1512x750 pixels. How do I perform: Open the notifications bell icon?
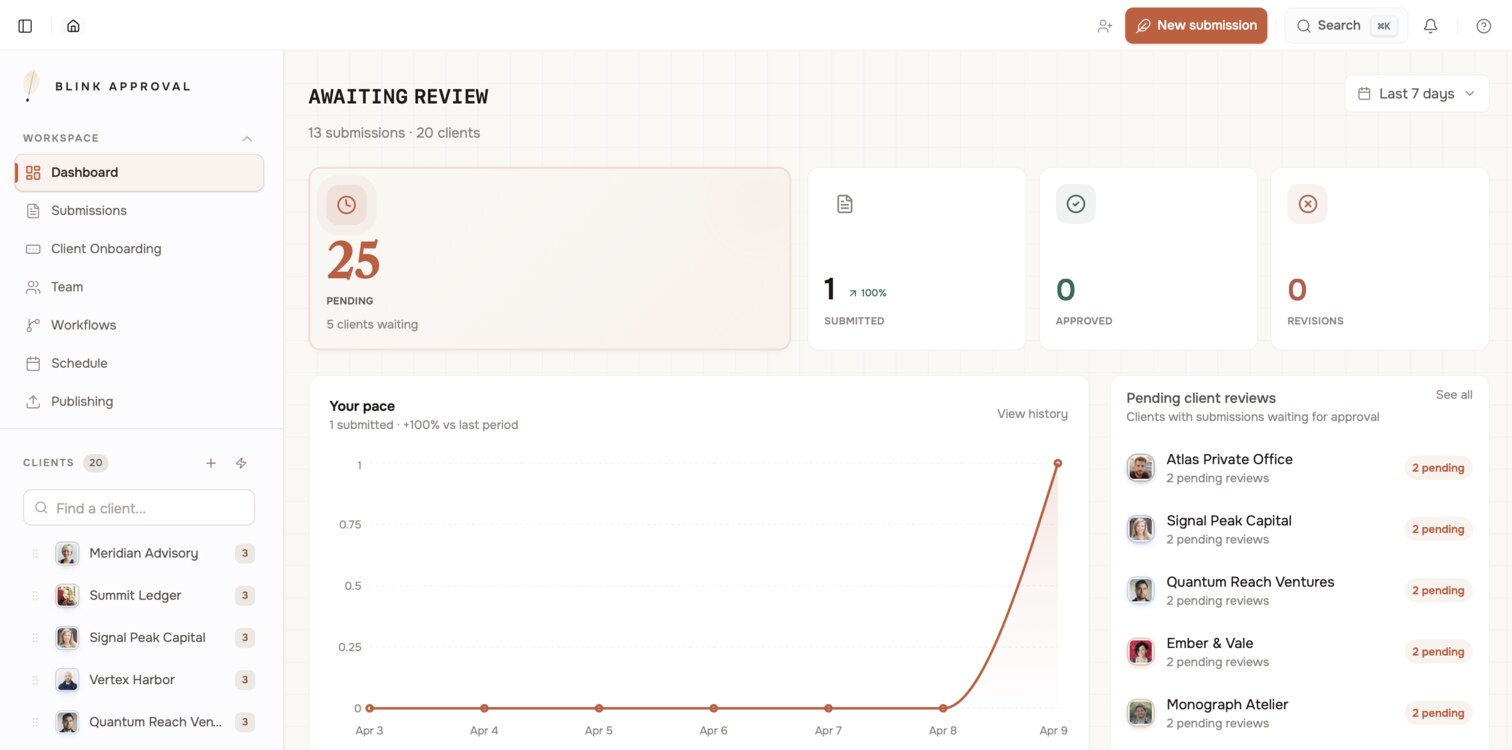pos(1430,25)
